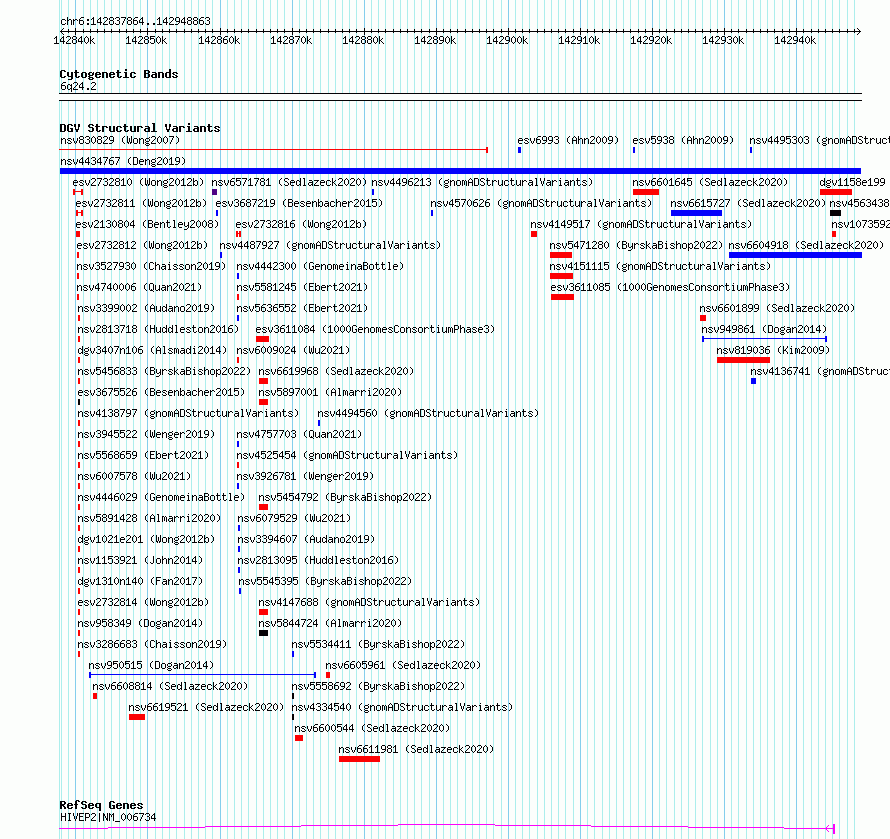The width and height of the screenshot is (890, 839).
Task: Click the nsv830829 (Wong2007) variant label
Action: [120, 140]
